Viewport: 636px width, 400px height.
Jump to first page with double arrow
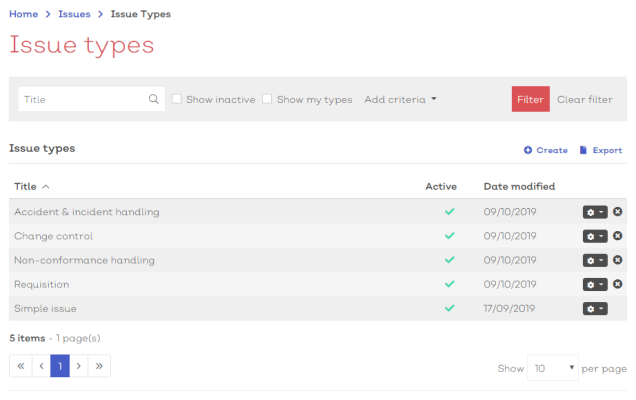[21, 366]
